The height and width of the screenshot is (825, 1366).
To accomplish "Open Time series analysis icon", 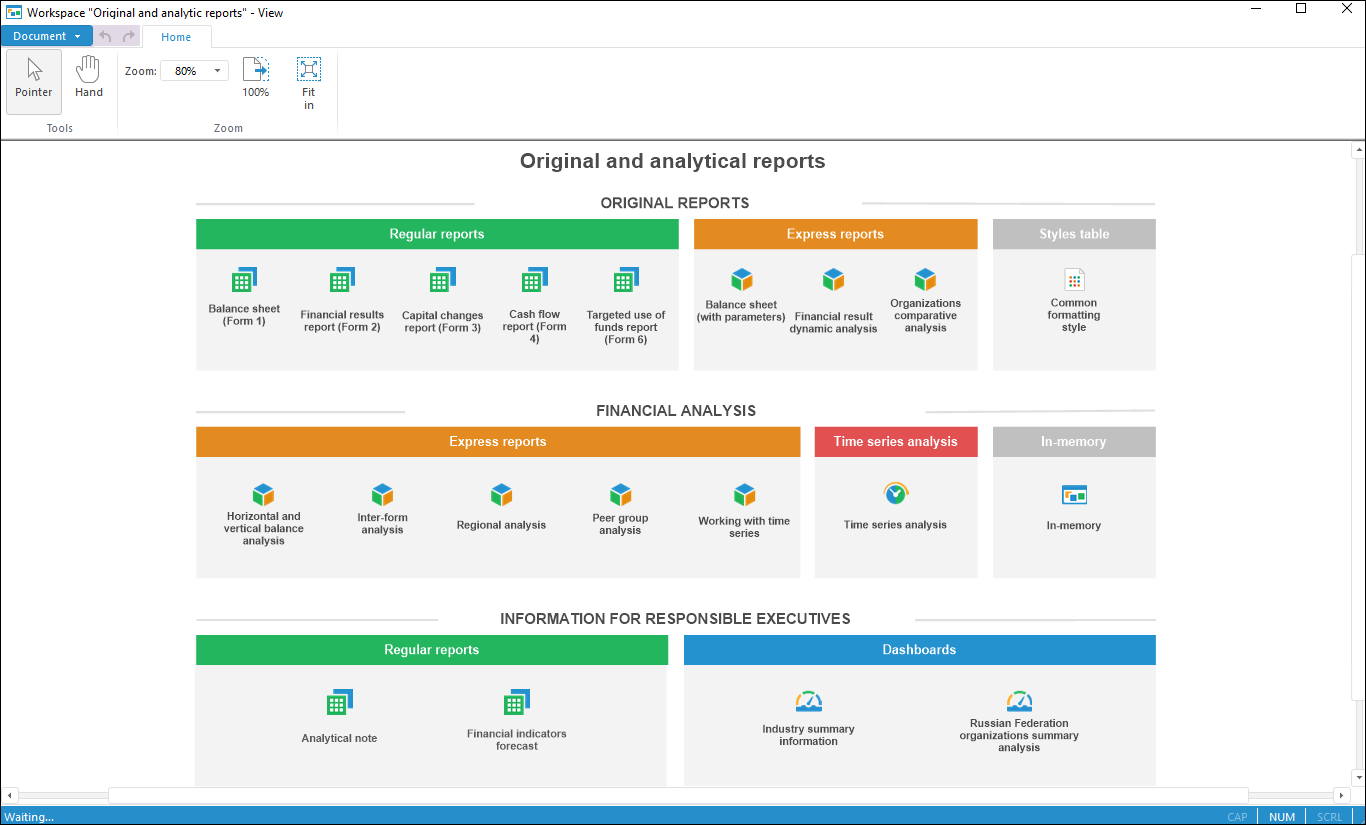I will (x=895, y=494).
